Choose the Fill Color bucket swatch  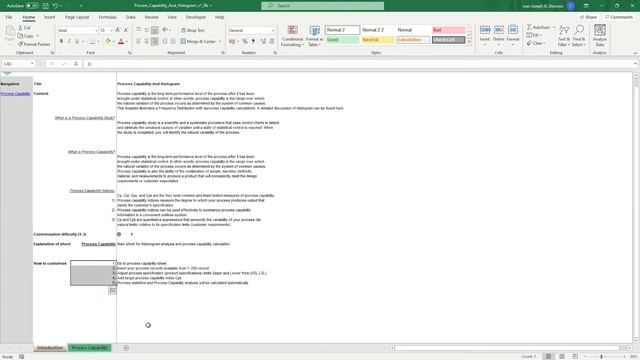[x=108, y=41]
